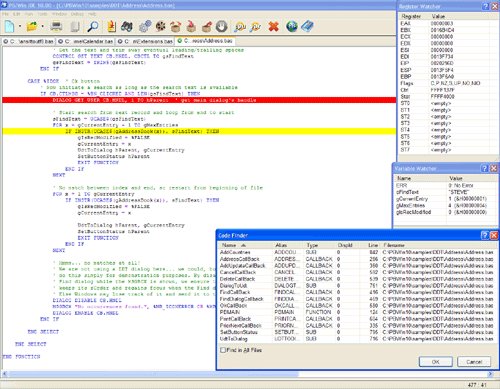The height and width of the screenshot is (389, 500).
Task: Click the right arrow of editor horizontal scrollbar
Action: 490,374
